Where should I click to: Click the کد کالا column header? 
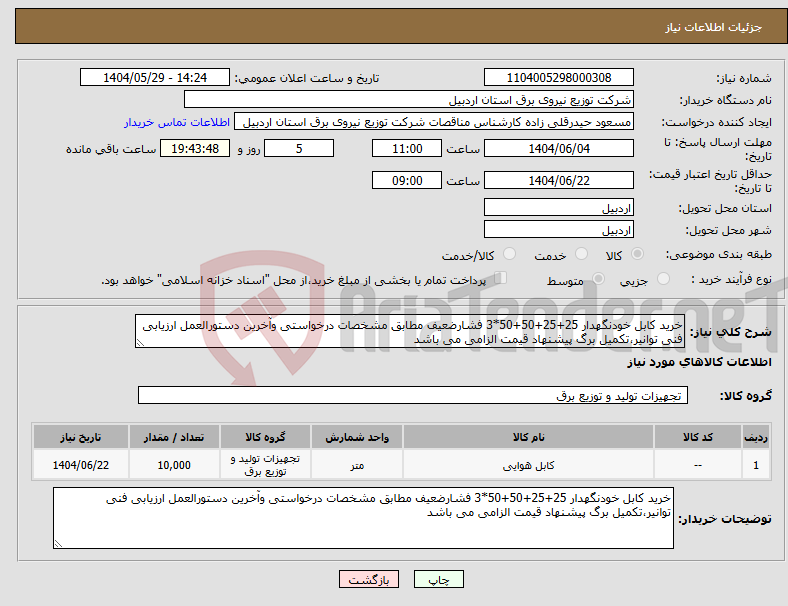[x=698, y=437]
